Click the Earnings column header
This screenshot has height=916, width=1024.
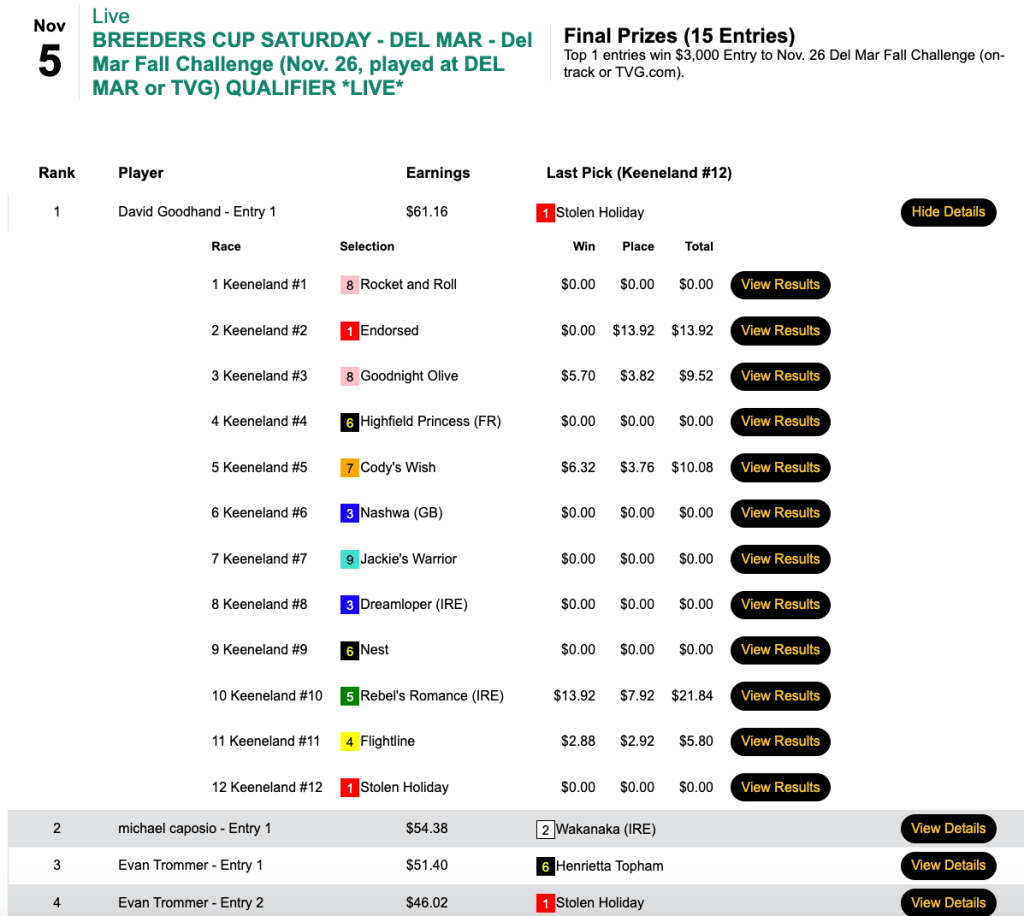pyautogui.click(x=437, y=173)
